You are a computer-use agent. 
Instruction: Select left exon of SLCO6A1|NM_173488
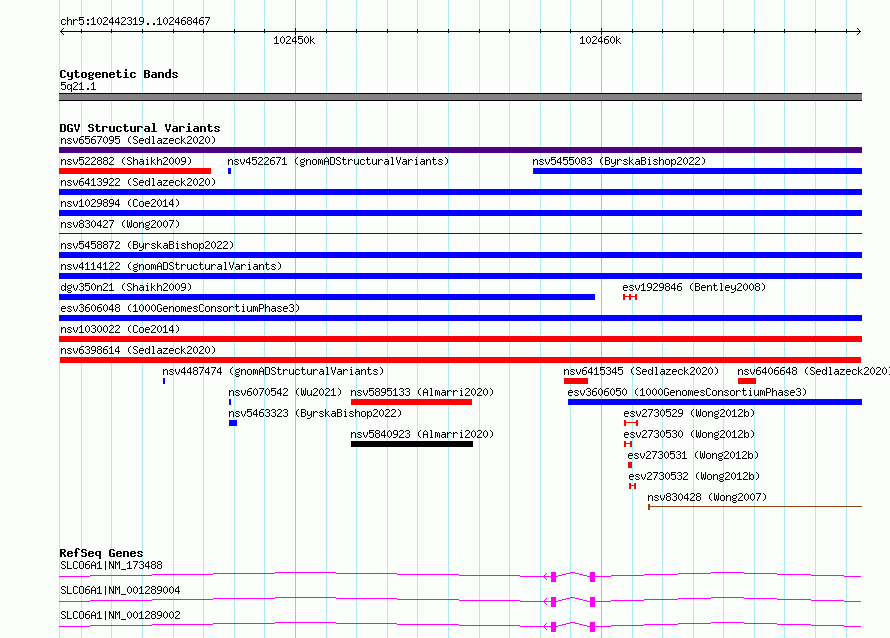[553, 577]
